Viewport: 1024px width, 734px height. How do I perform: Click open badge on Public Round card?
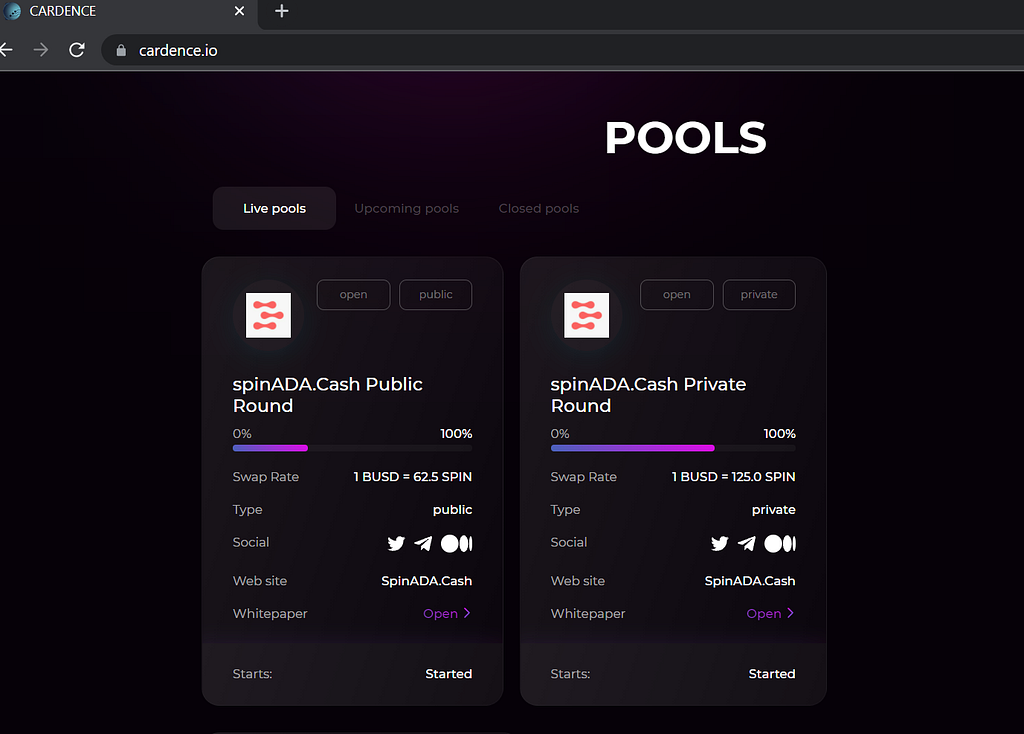[x=353, y=295]
